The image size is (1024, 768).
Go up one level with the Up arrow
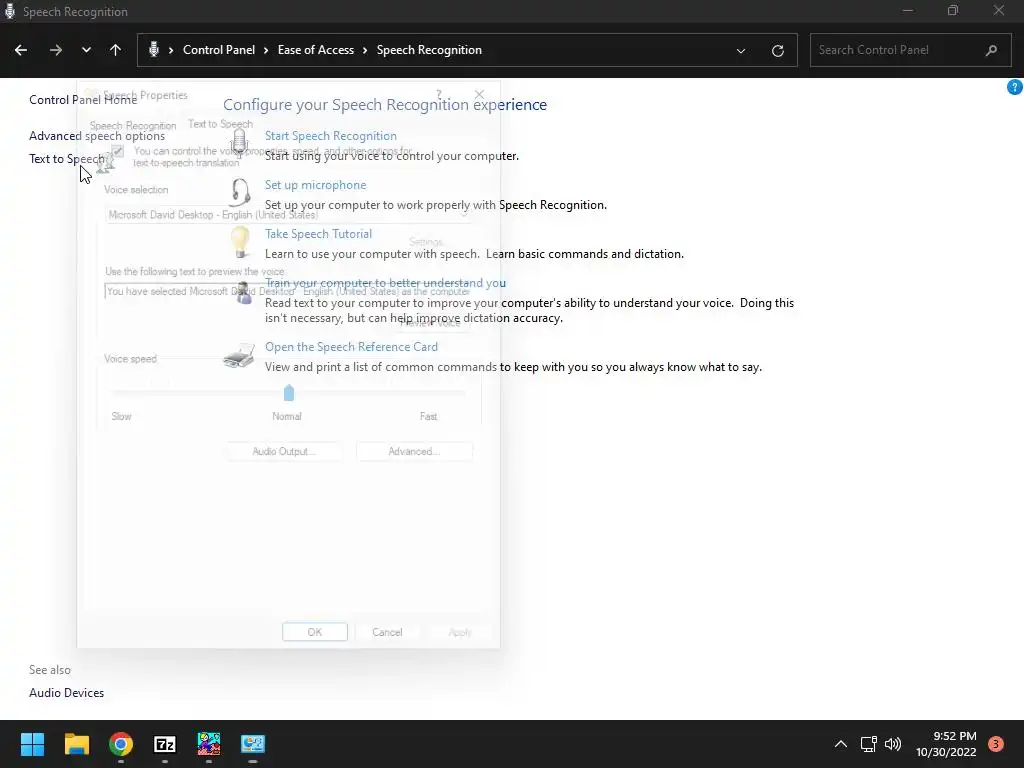pos(116,50)
